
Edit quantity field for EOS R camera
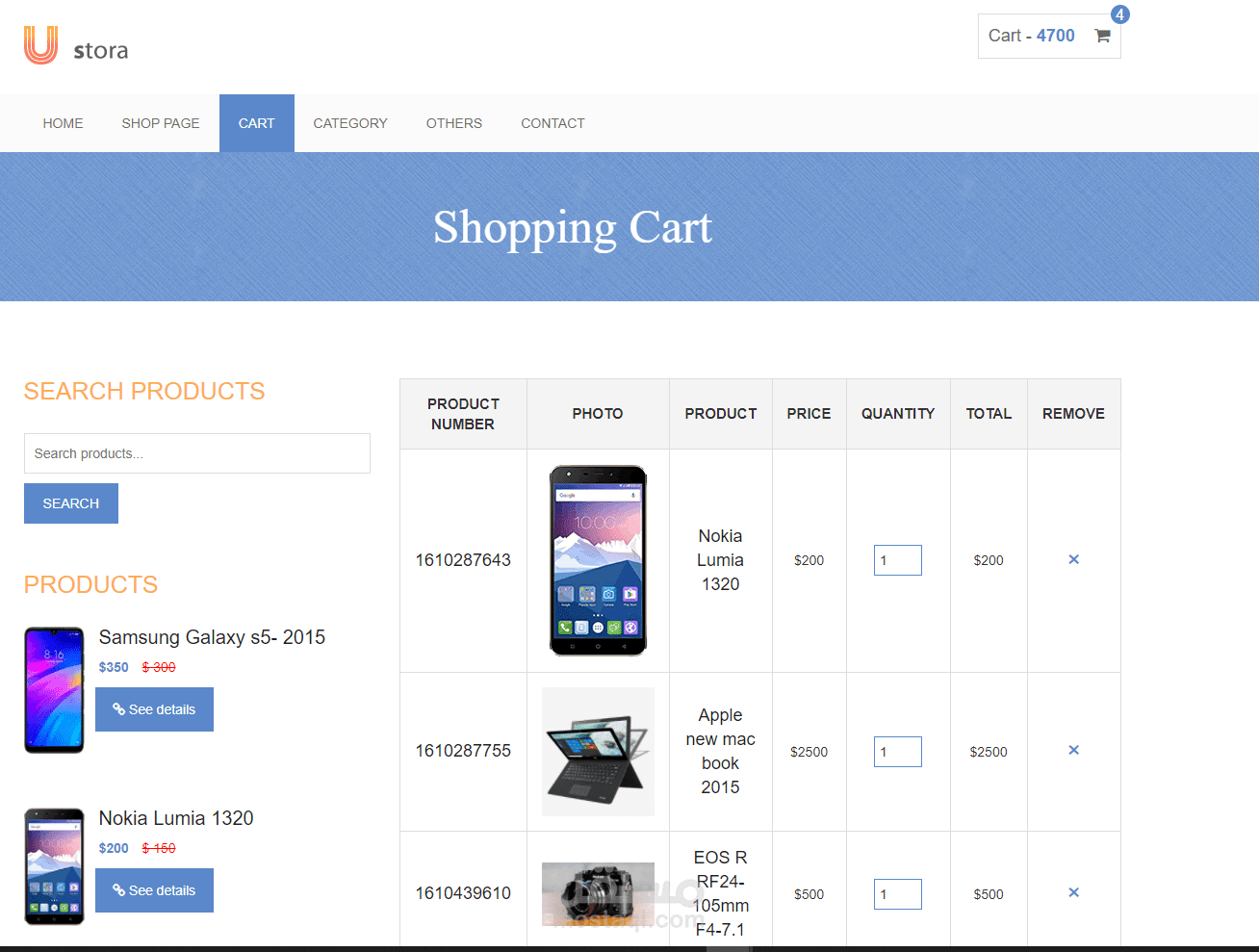pos(898,894)
